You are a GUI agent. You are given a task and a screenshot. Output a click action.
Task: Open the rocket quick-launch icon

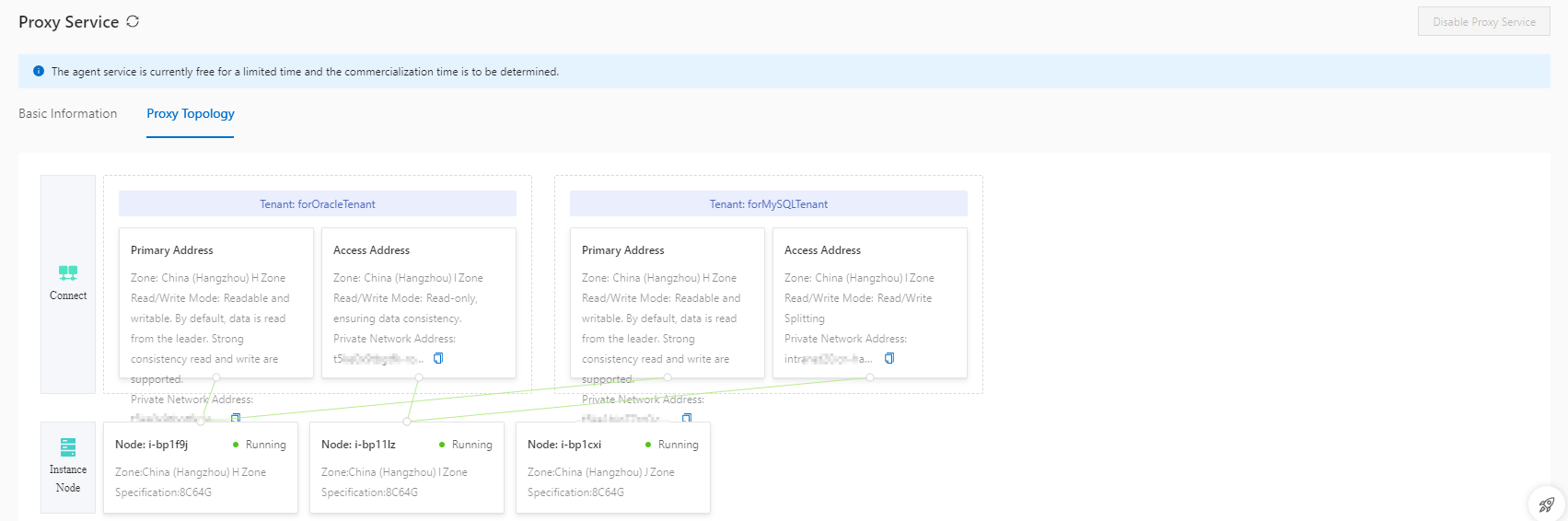(x=1547, y=504)
